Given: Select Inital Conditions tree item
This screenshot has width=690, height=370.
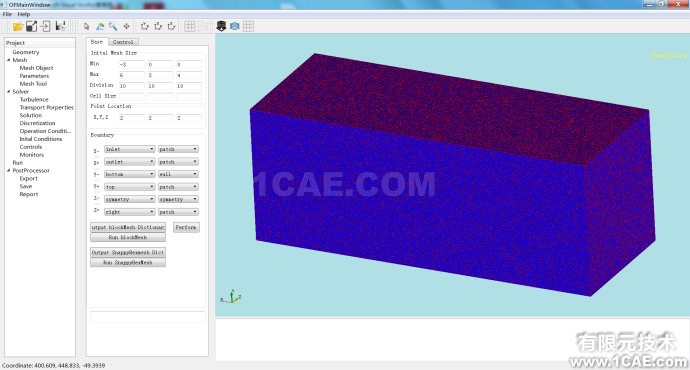Looking at the screenshot, I should click(40, 139).
